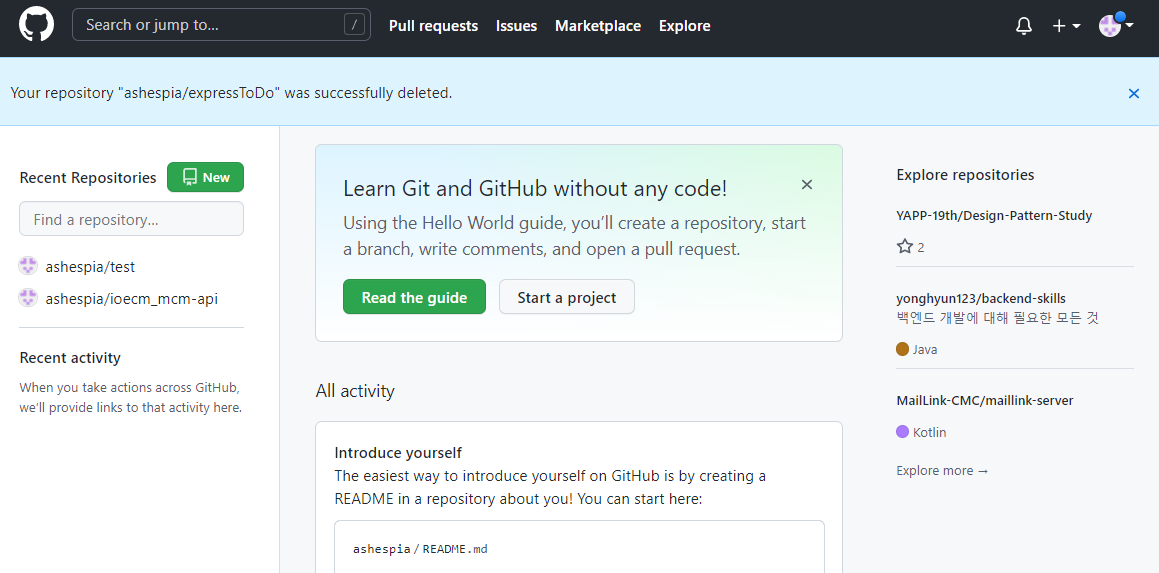Click the Kotlin language color dot
The height and width of the screenshot is (573, 1159).
pos(903,432)
